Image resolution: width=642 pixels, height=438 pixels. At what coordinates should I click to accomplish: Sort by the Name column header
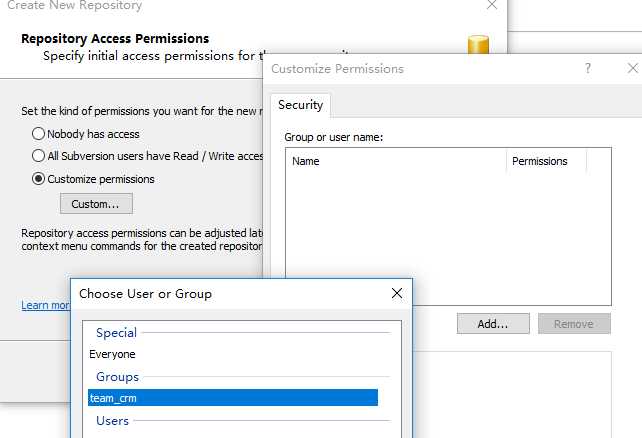coord(395,161)
